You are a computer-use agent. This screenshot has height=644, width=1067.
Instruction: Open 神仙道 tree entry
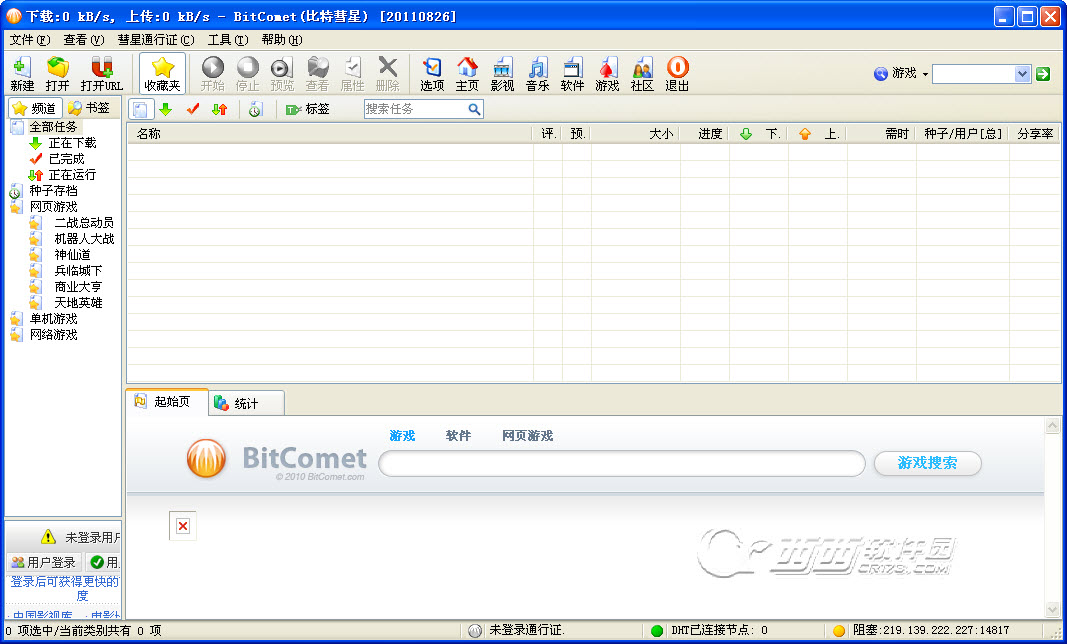pyautogui.click(x=72, y=255)
